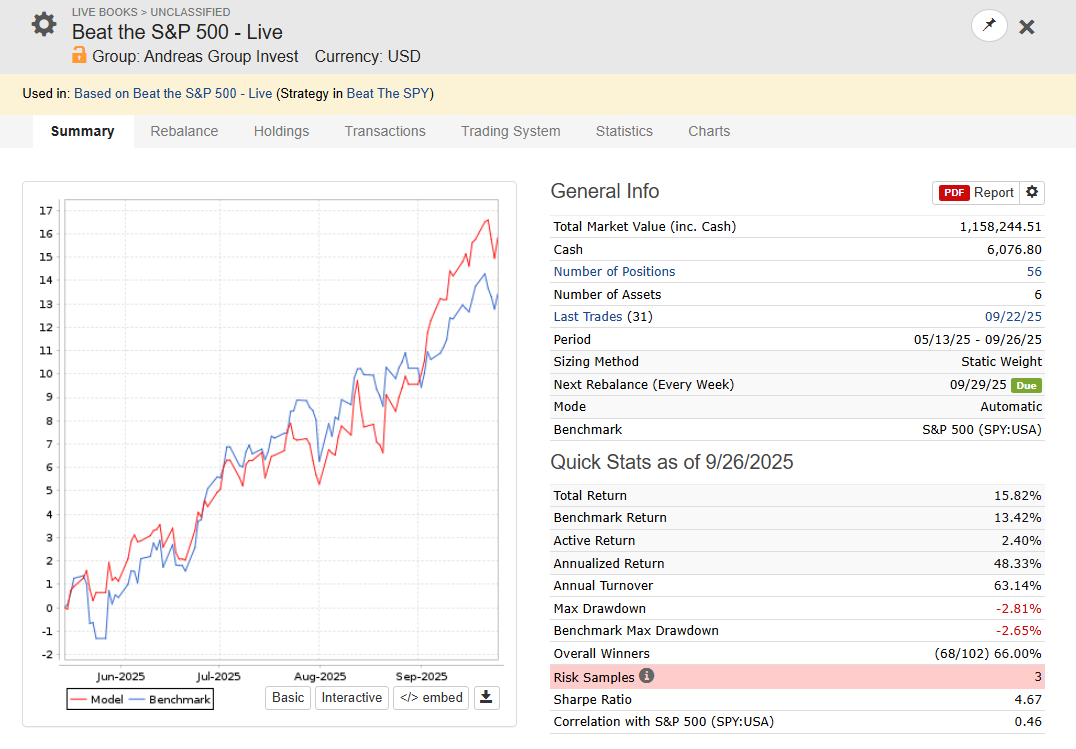Click the pin icon button
This screenshot has width=1076, height=749.
point(989,26)
